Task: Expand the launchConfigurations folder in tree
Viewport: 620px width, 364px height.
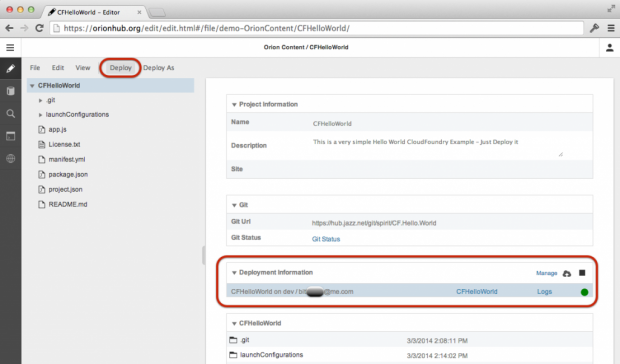Action: point(40,115)
